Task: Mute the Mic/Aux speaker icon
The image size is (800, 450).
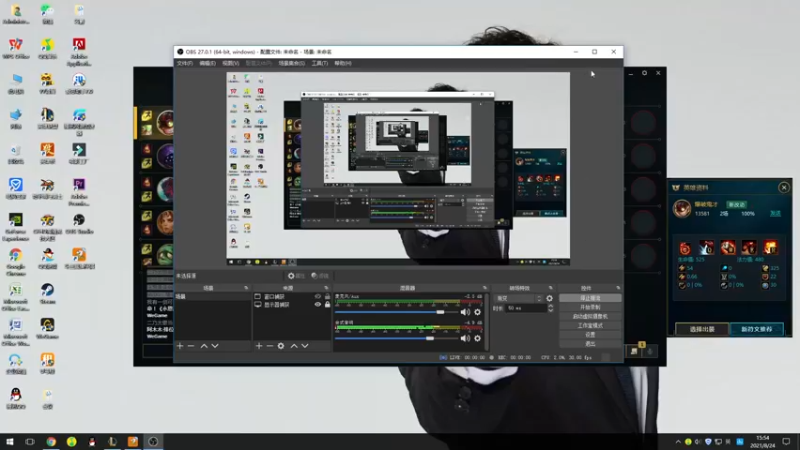Action: pyautogui.click(x=465, y=312)
